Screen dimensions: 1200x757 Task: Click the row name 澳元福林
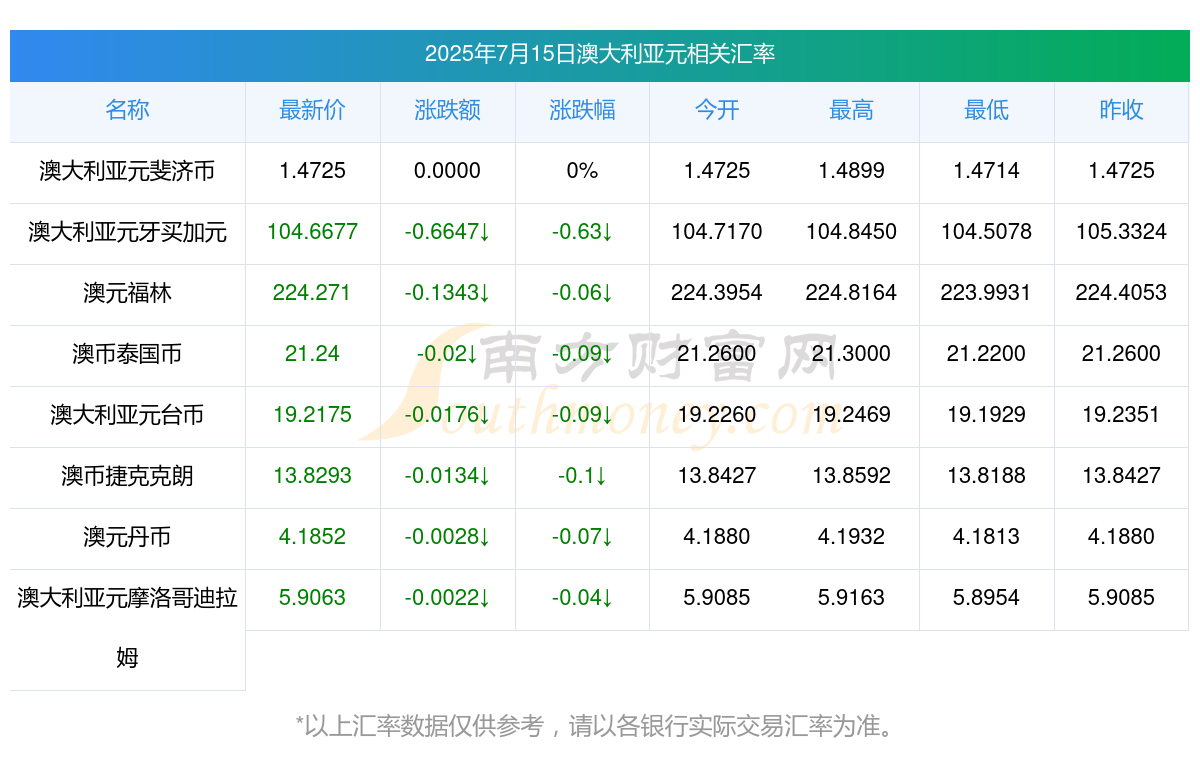[x=127, y=293]
